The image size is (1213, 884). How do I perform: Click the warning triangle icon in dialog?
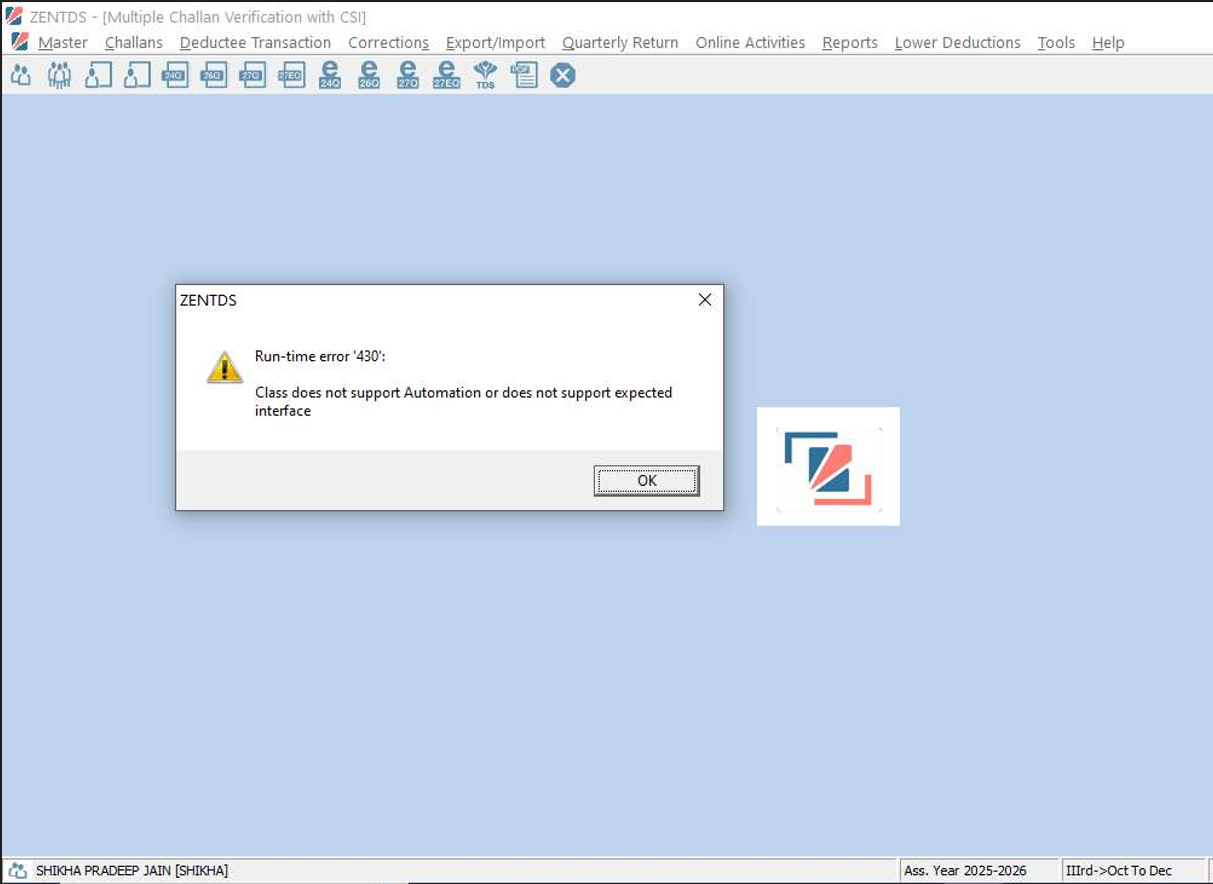225,367
